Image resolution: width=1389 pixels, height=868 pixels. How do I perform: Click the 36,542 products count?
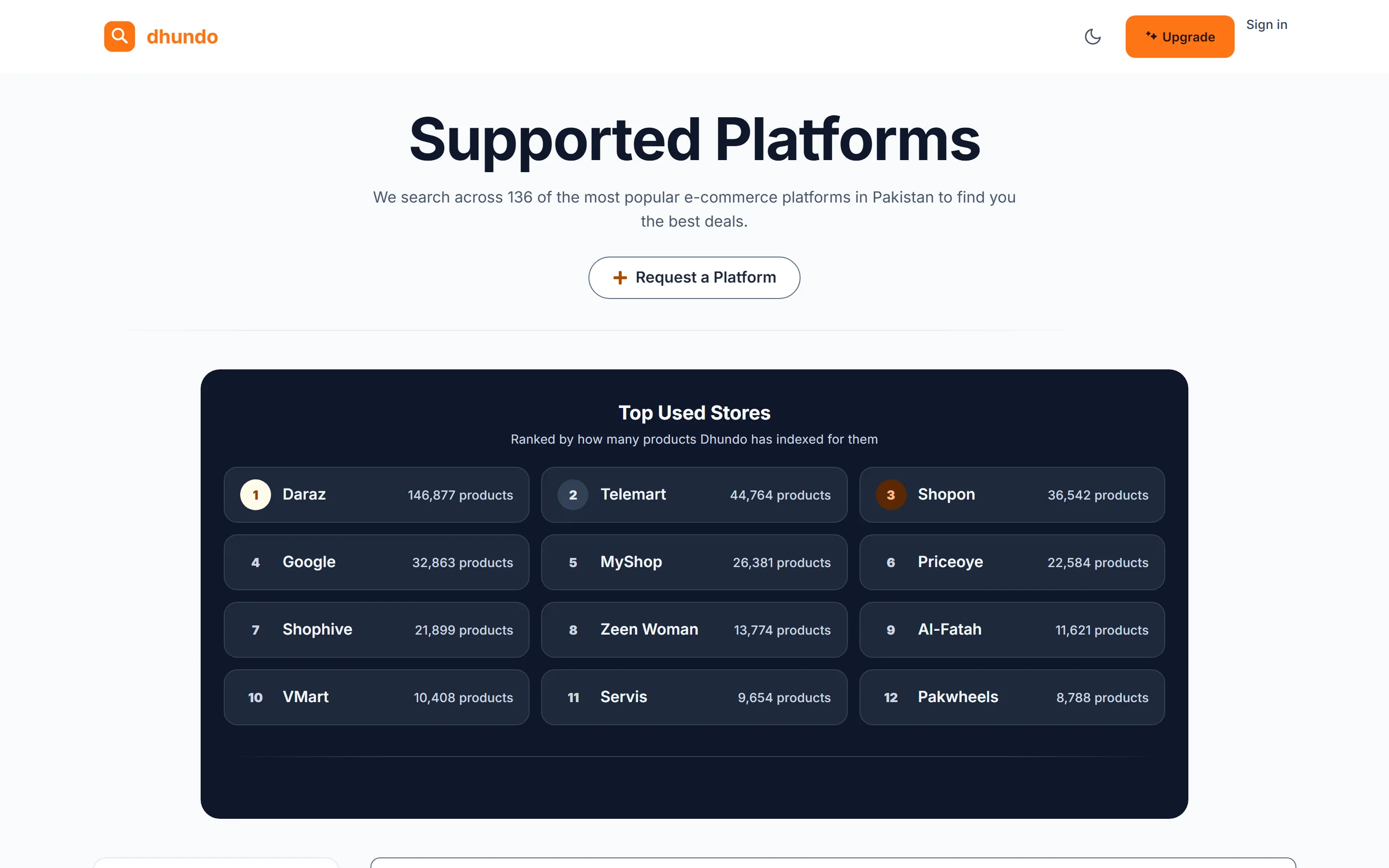tap(1097, 495)
